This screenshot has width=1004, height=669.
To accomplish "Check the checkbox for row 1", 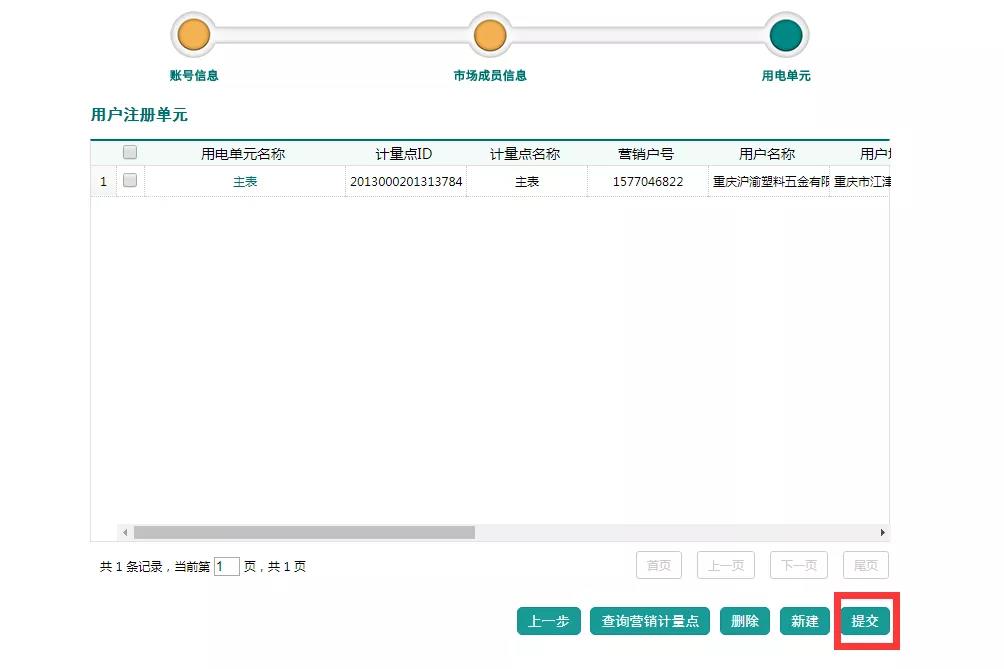I will [130, 181].
